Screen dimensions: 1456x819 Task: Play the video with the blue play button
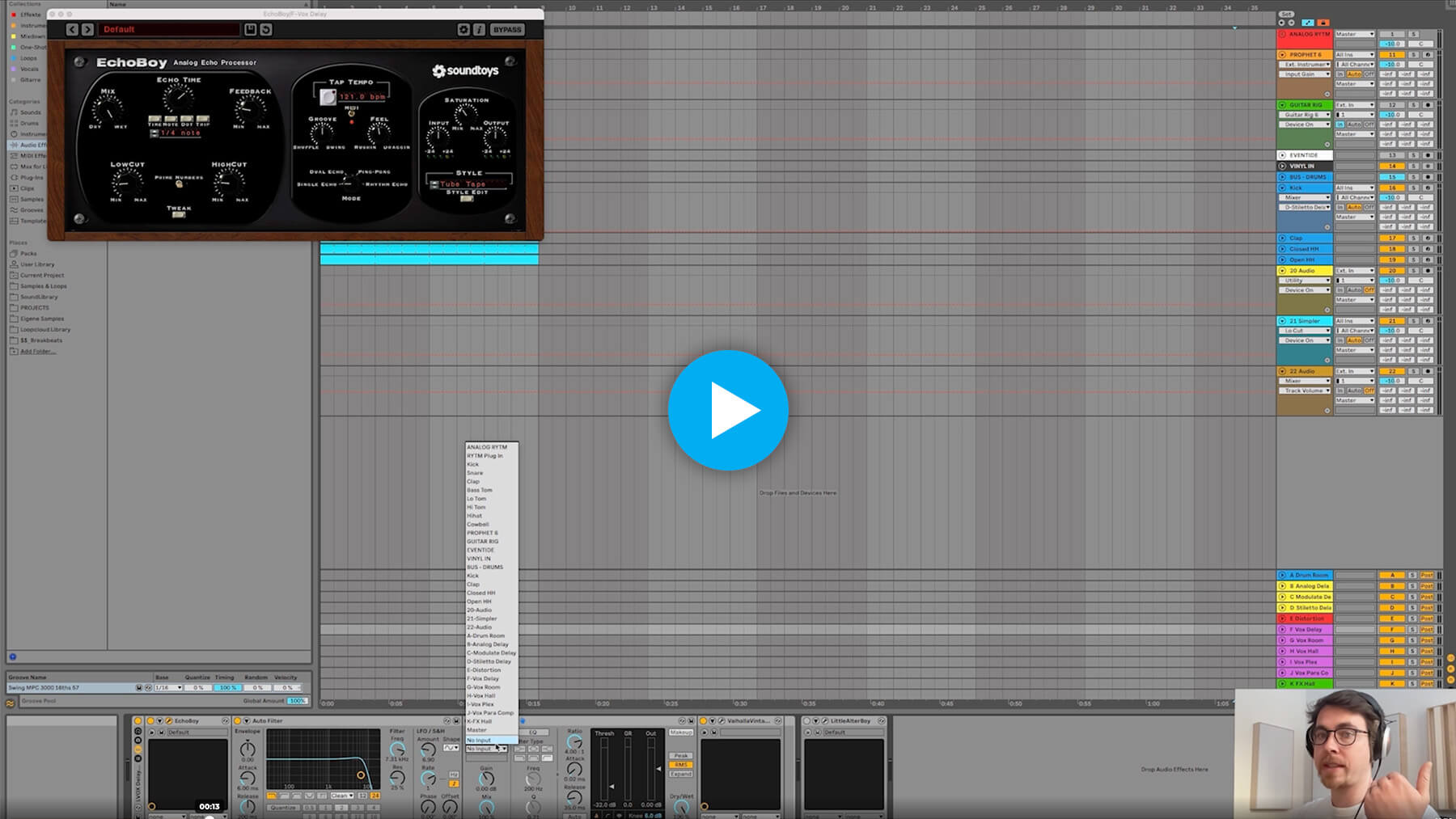pos(728,410)
